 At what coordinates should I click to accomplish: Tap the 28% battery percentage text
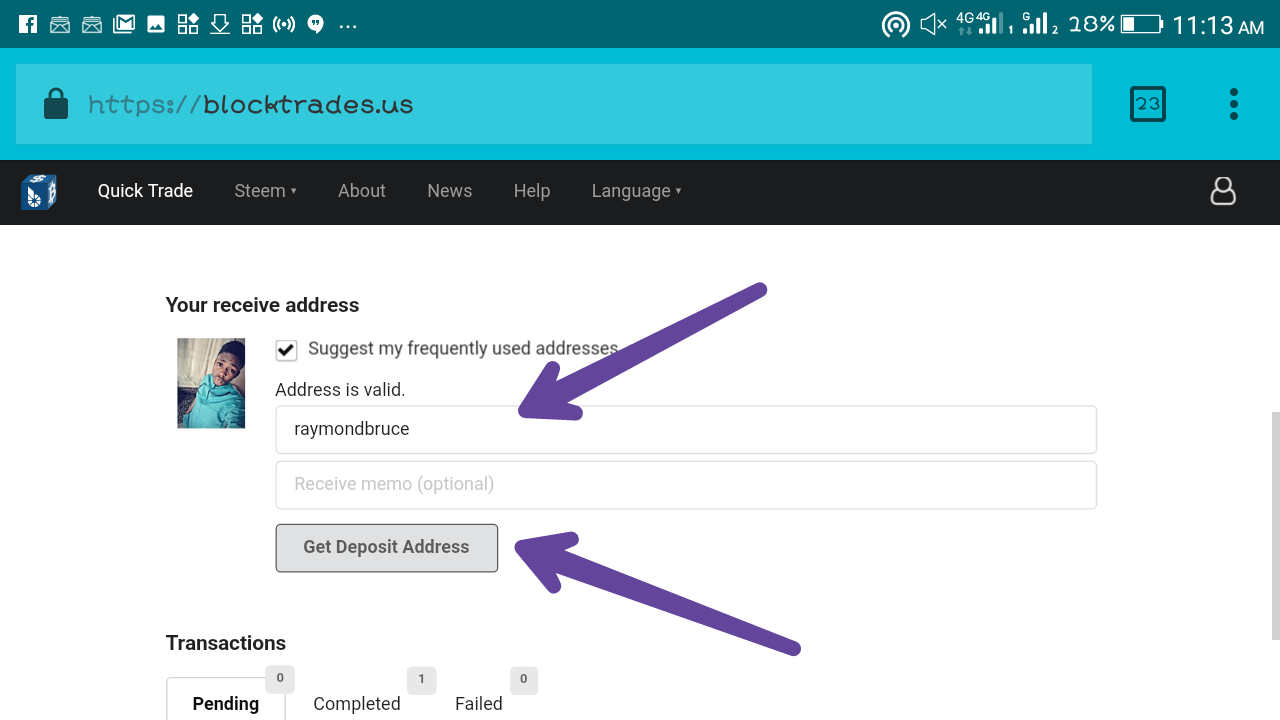coord(1091,24)
